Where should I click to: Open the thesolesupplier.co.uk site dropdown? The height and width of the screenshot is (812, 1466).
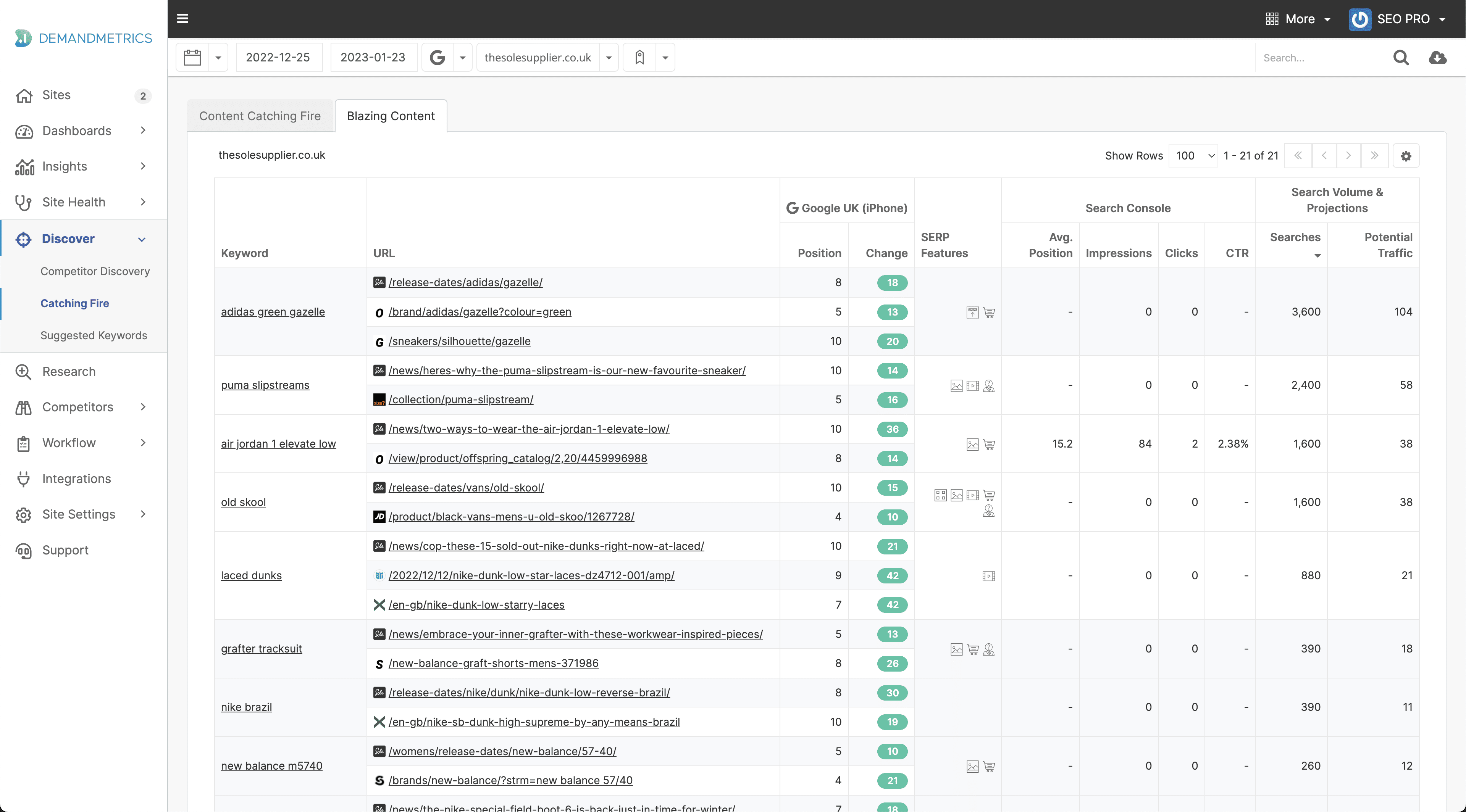coord(609,58)
